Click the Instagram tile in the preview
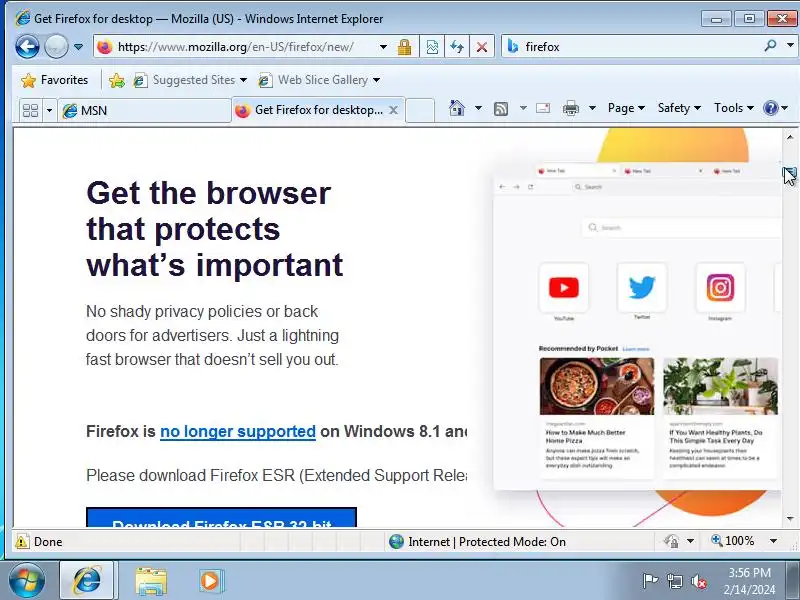The height and width of the screenshot is (600, 800). coord(720,288)
